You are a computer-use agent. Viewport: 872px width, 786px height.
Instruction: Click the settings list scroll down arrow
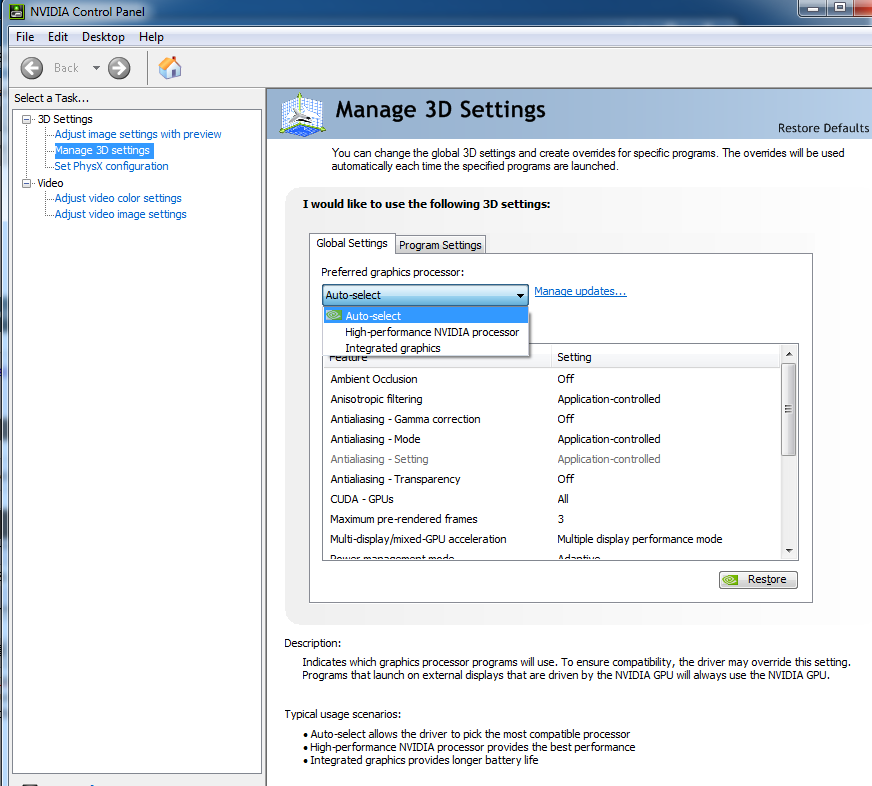[x=789, y=551]
